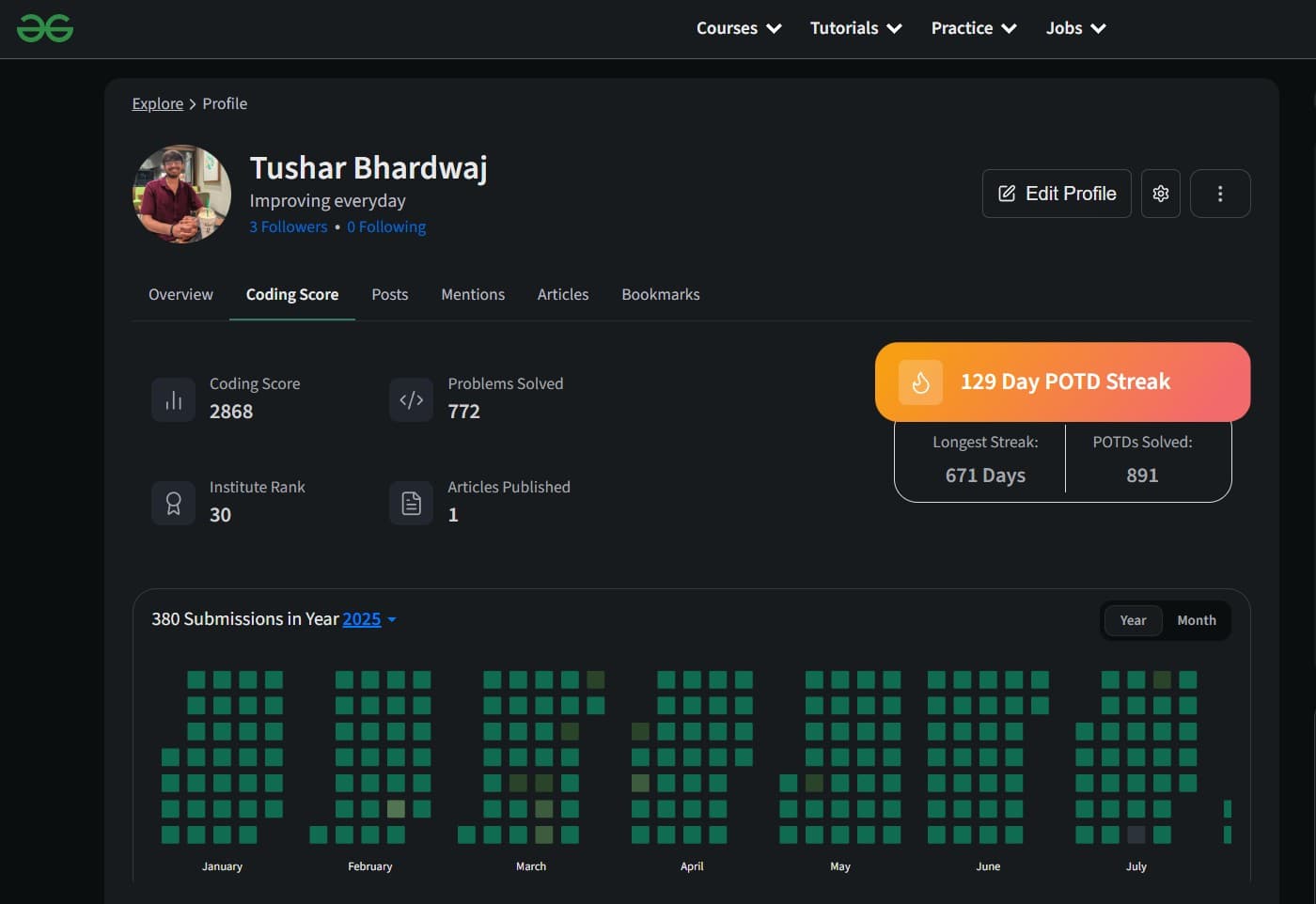This screenshot has width=1316, height=904.
Task: Expand the Courses dropdown menu
Action: click(739, 28)
